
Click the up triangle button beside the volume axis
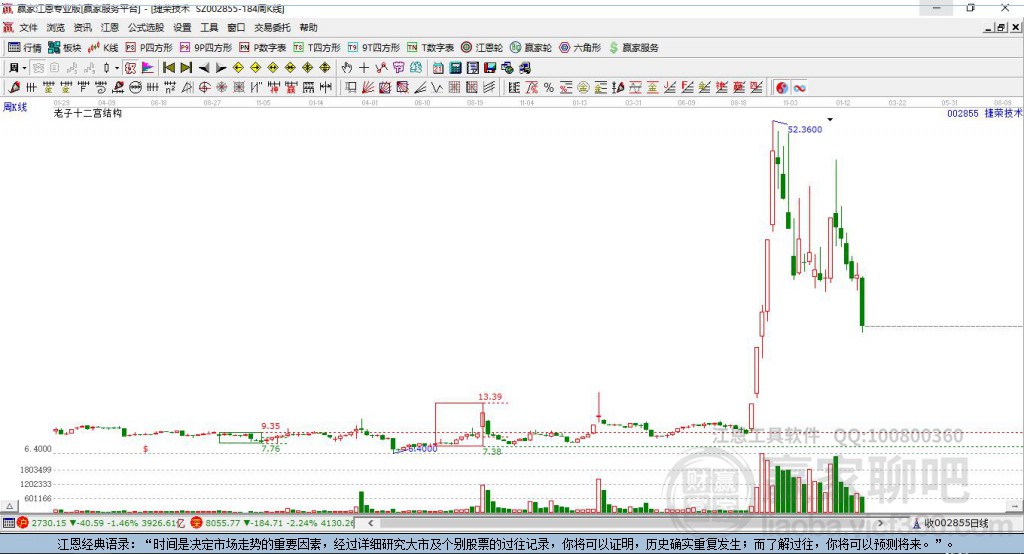(10, 506)
